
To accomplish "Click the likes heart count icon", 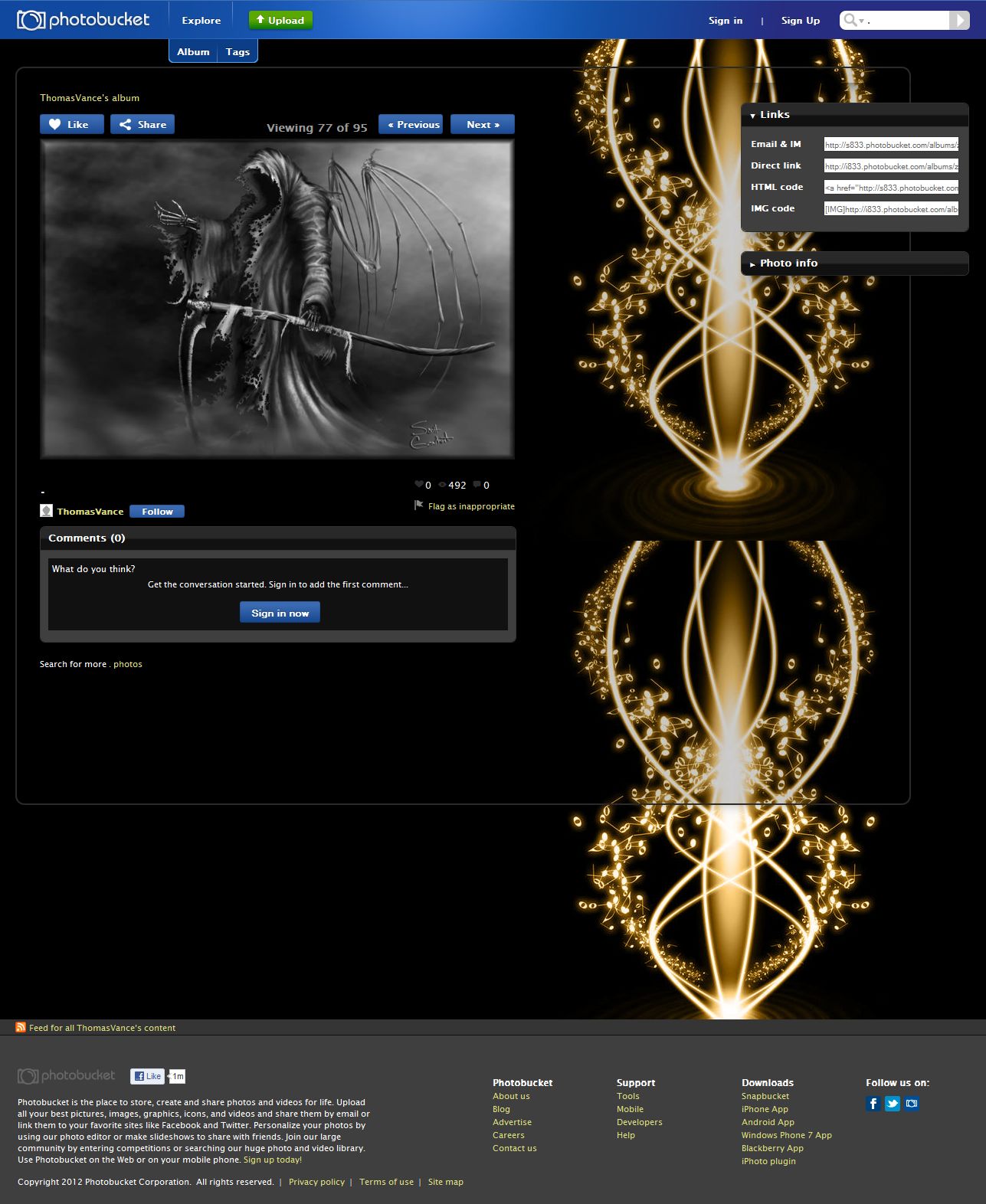I will pos(419,484).
